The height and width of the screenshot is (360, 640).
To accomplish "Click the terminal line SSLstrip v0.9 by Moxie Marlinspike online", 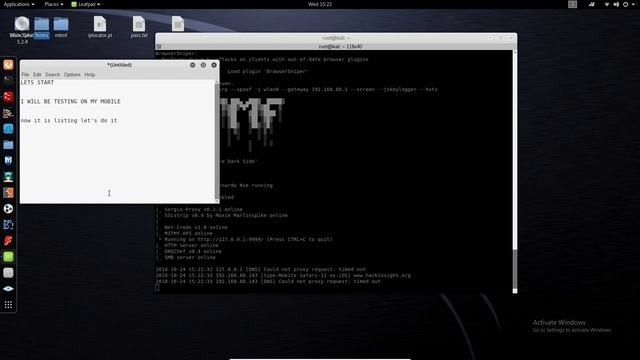I will (226, 216).
